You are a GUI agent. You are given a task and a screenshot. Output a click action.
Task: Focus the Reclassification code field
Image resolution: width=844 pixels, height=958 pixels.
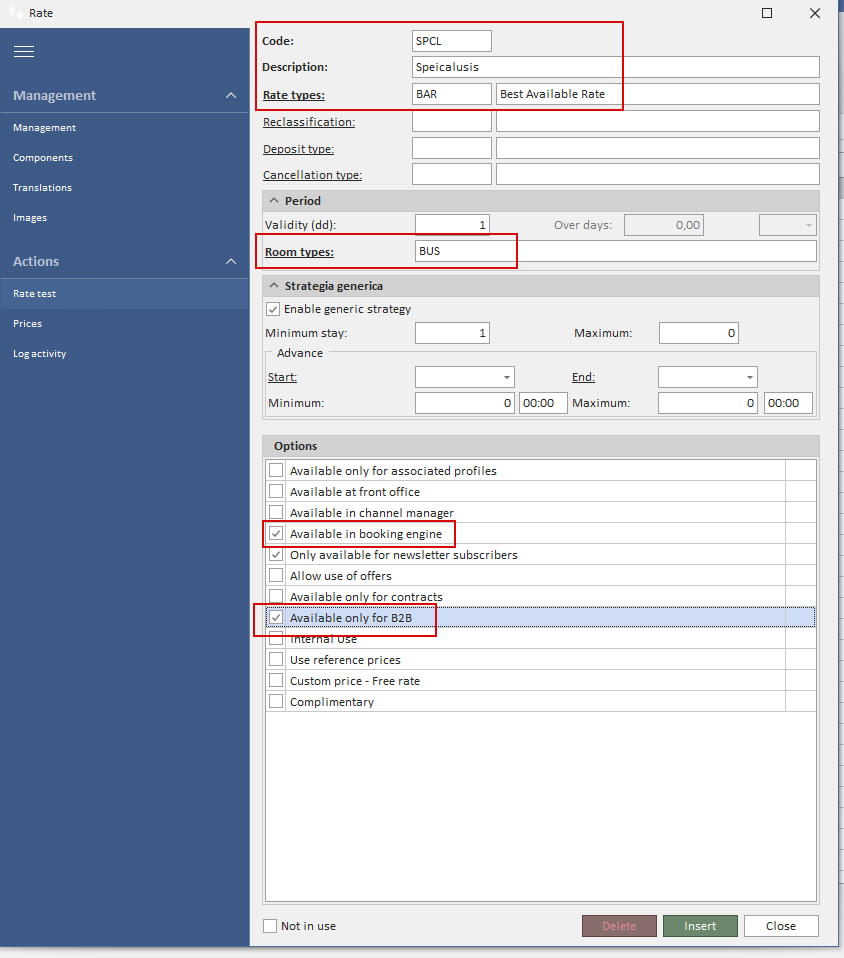tap(452, 121)
